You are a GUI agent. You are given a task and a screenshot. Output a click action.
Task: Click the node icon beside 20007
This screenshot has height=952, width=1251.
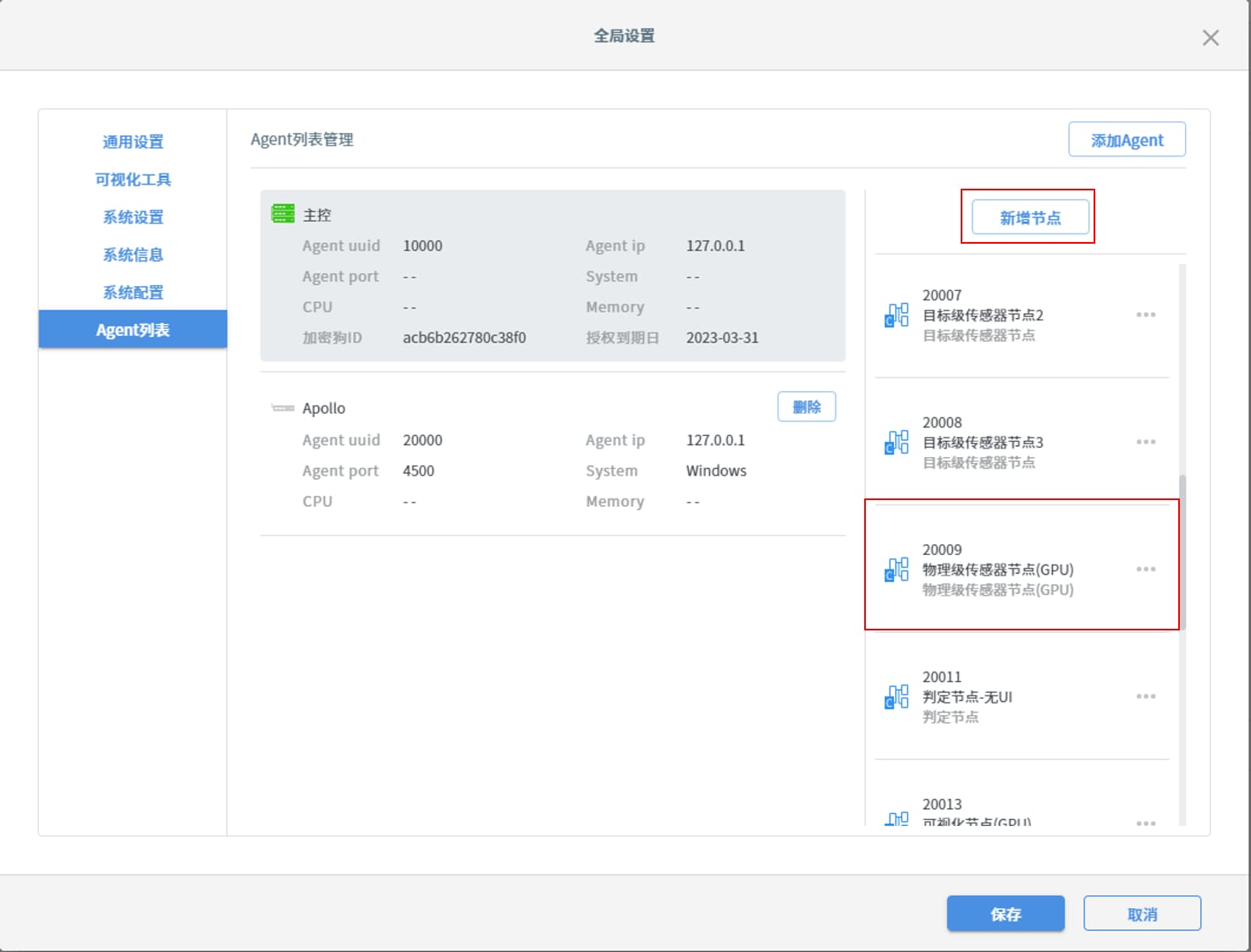(x=896, y=316)
